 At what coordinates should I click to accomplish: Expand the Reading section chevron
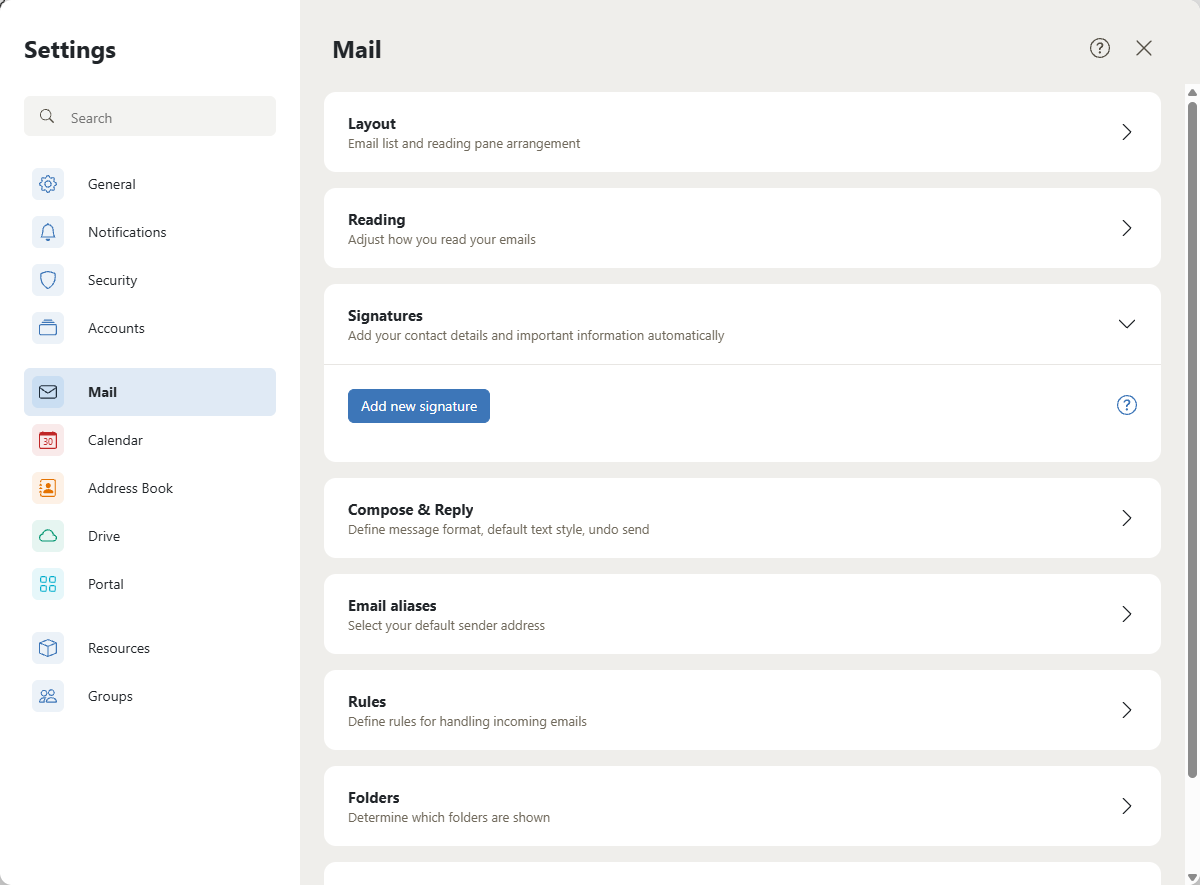point(1127,228)
